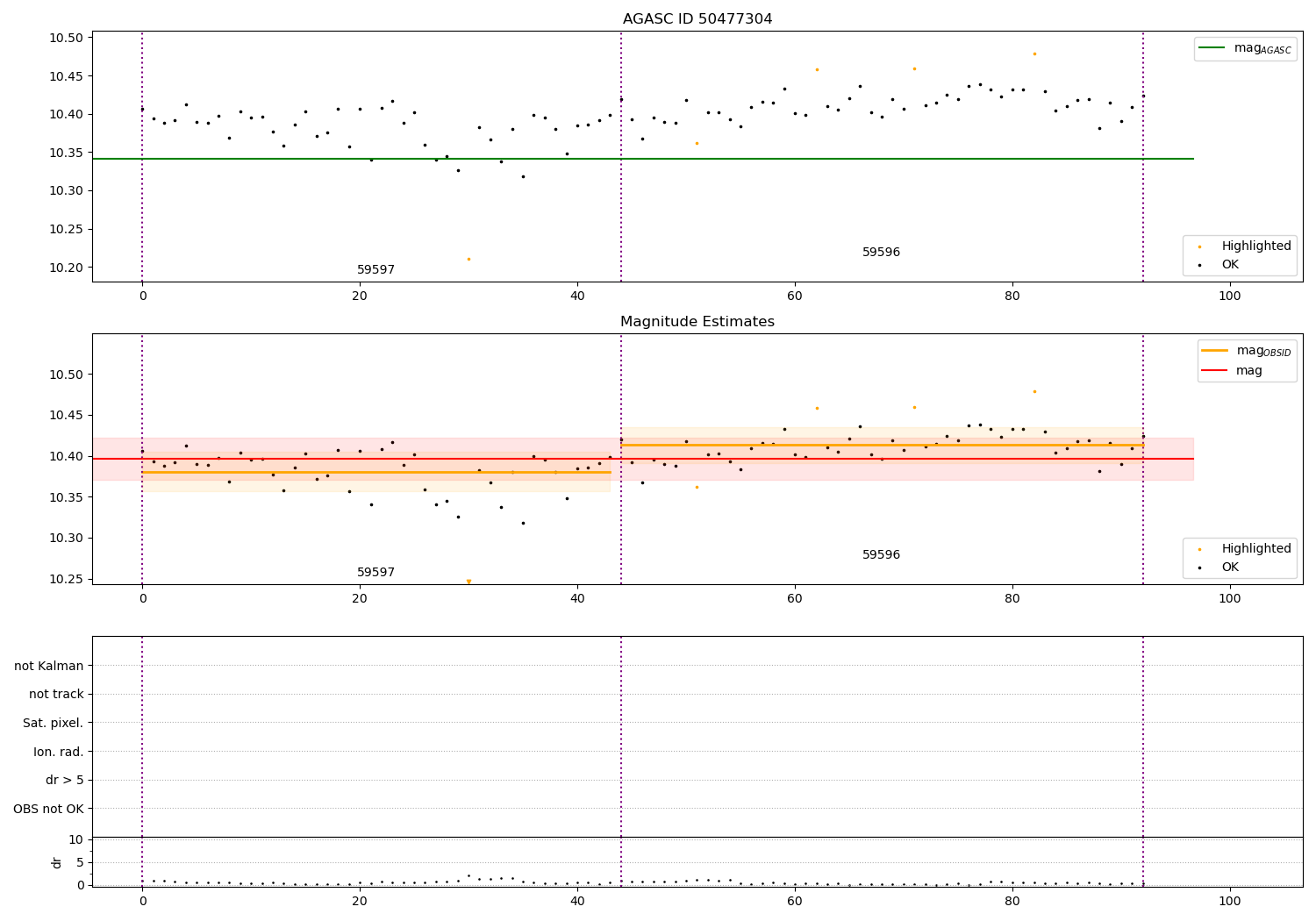Select the mag AGASC legend entry in top plot
Screen dimensions: 1316x921
pyautogui.click(x=1245, y=48)
